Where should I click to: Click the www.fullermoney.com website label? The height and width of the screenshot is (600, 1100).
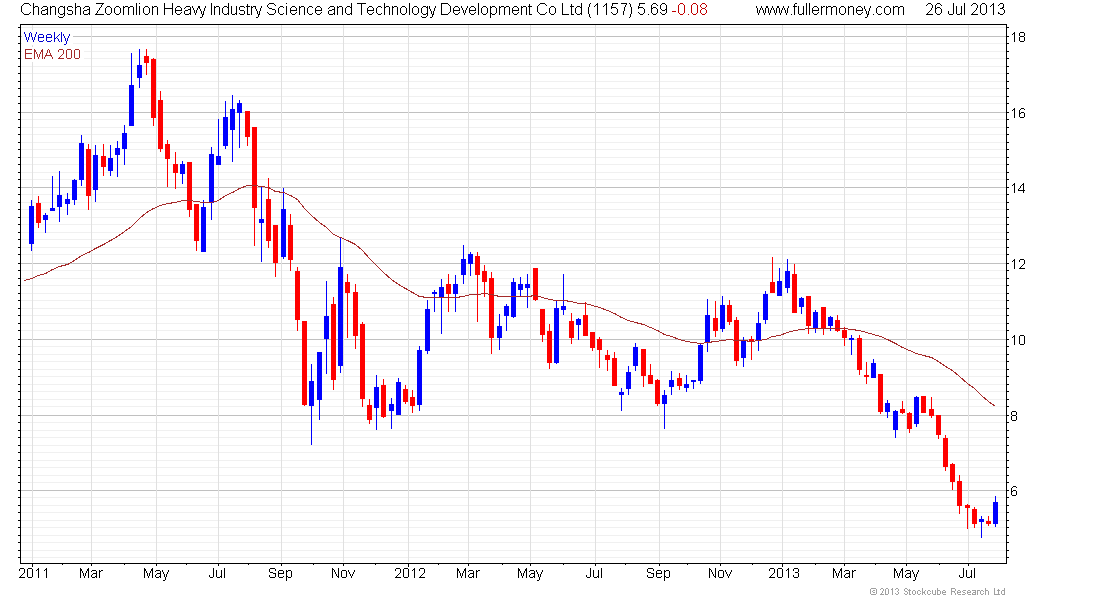(x=830, y=10)
